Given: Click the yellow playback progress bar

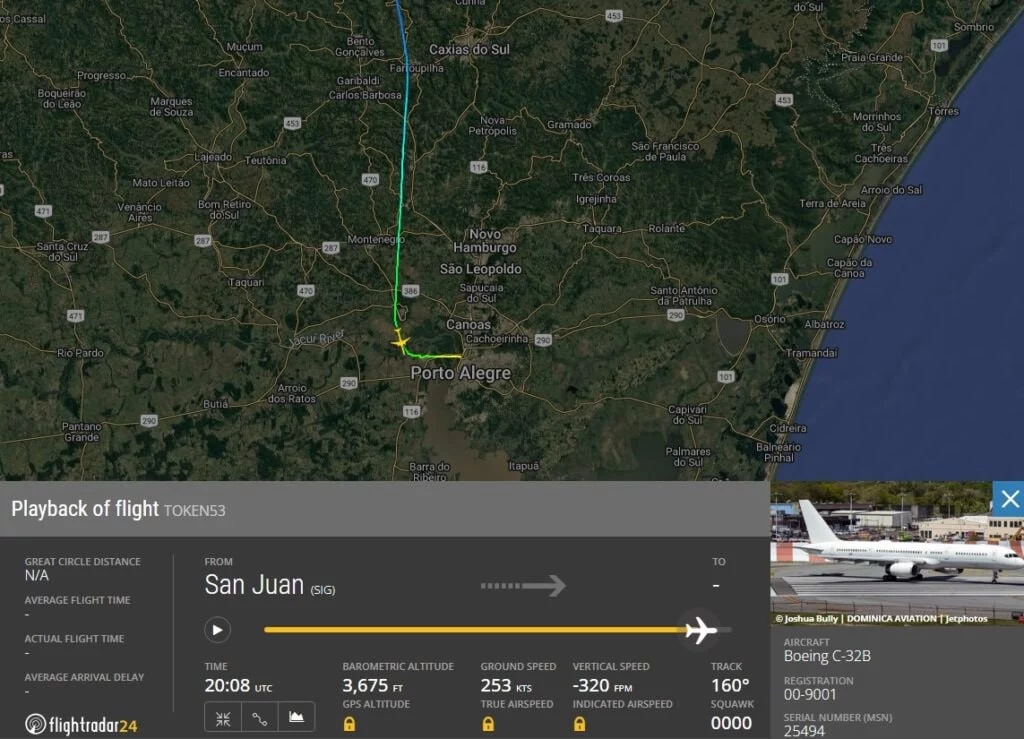Looking at the screenshot, I should 475,630.
